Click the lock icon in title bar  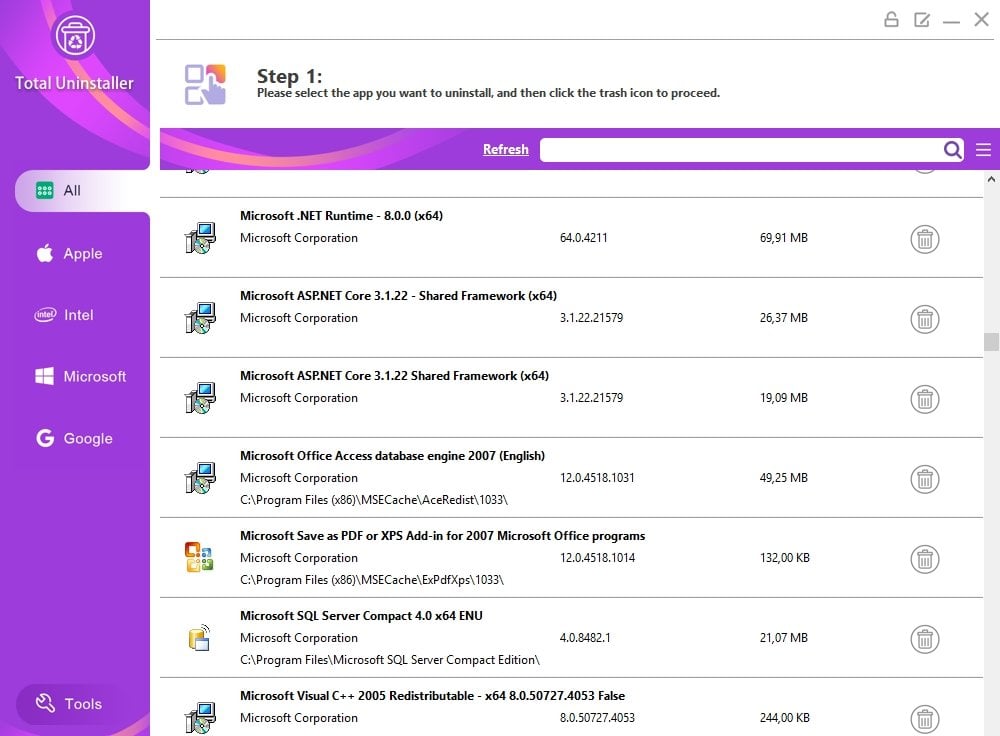[891, 19]
